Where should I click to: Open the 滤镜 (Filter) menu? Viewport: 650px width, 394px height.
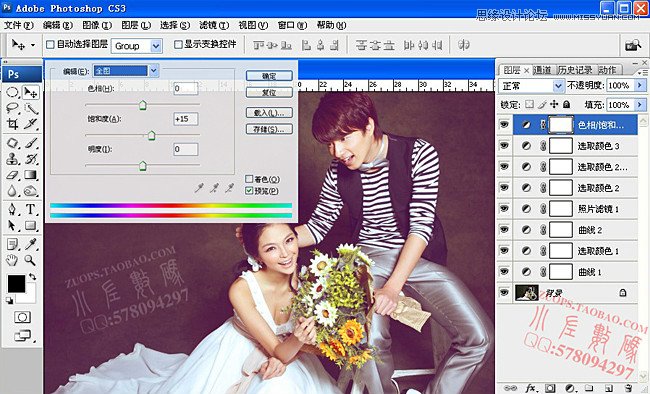[214, 25]
